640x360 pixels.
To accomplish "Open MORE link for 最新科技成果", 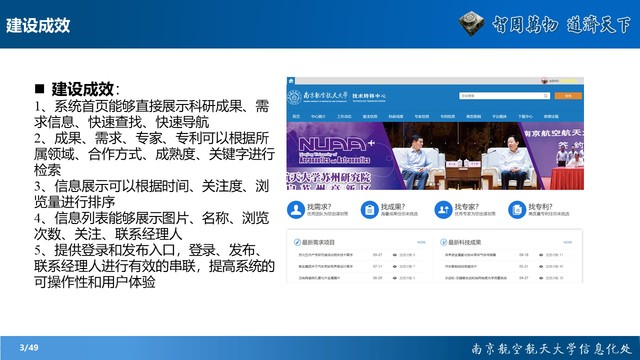I will (x=568, y=242).
